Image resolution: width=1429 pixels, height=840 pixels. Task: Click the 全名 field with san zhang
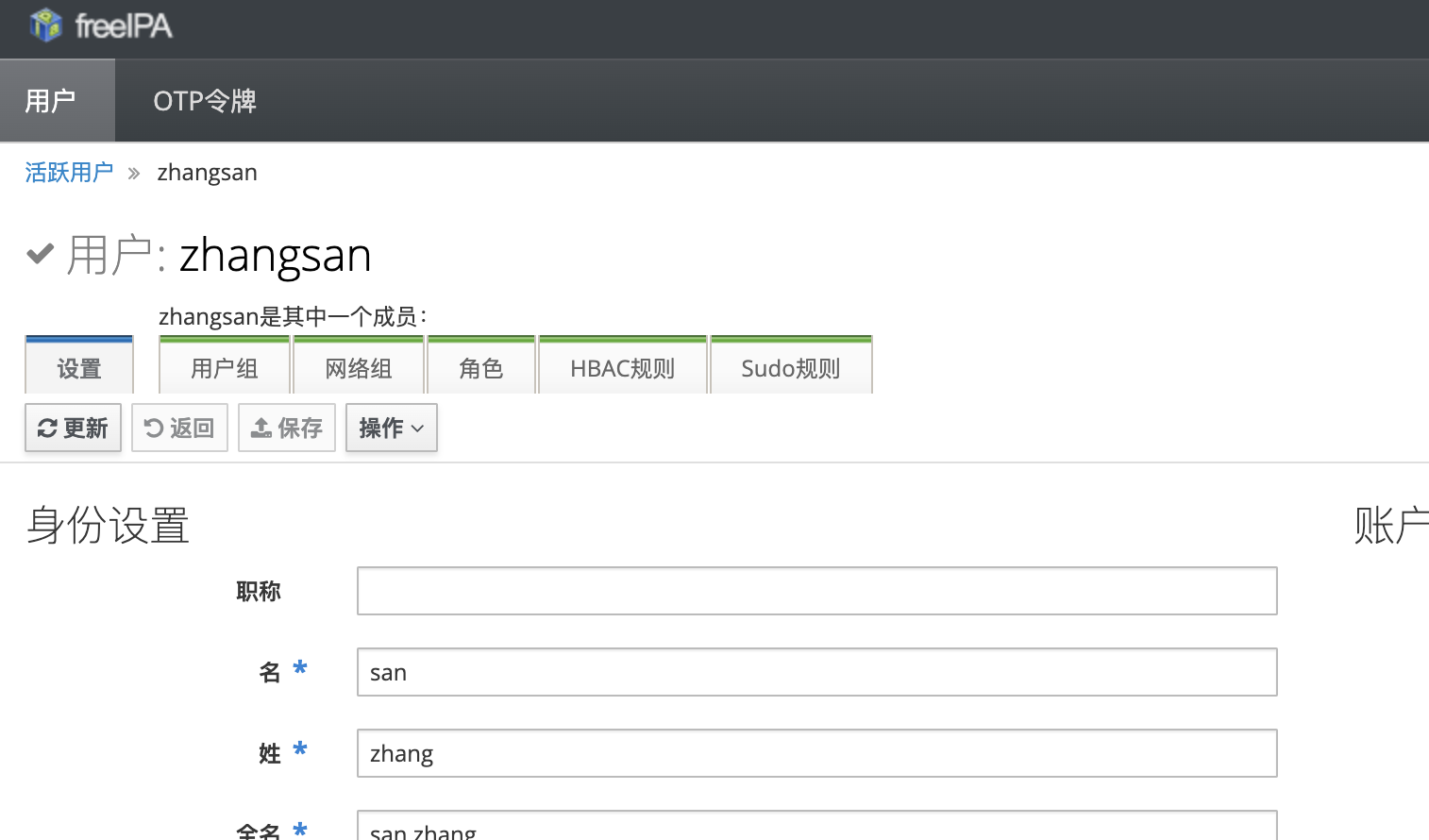816,827
